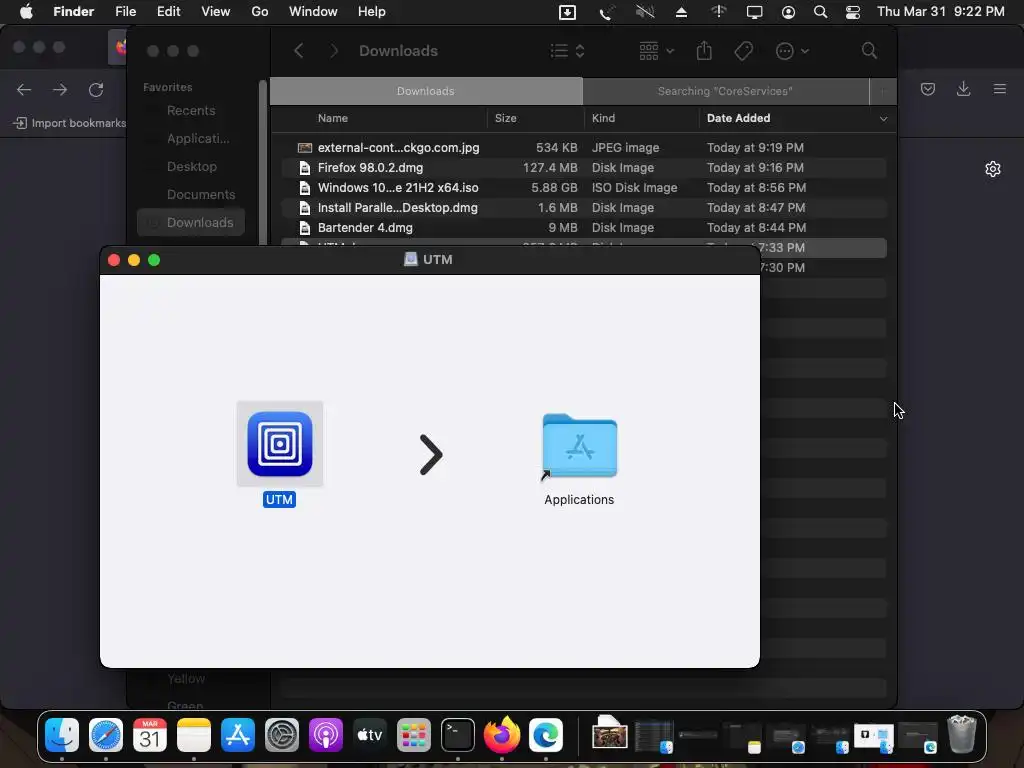
Task: Select Install Parallels Desktop.dmg file
Action: pos(583,208)
